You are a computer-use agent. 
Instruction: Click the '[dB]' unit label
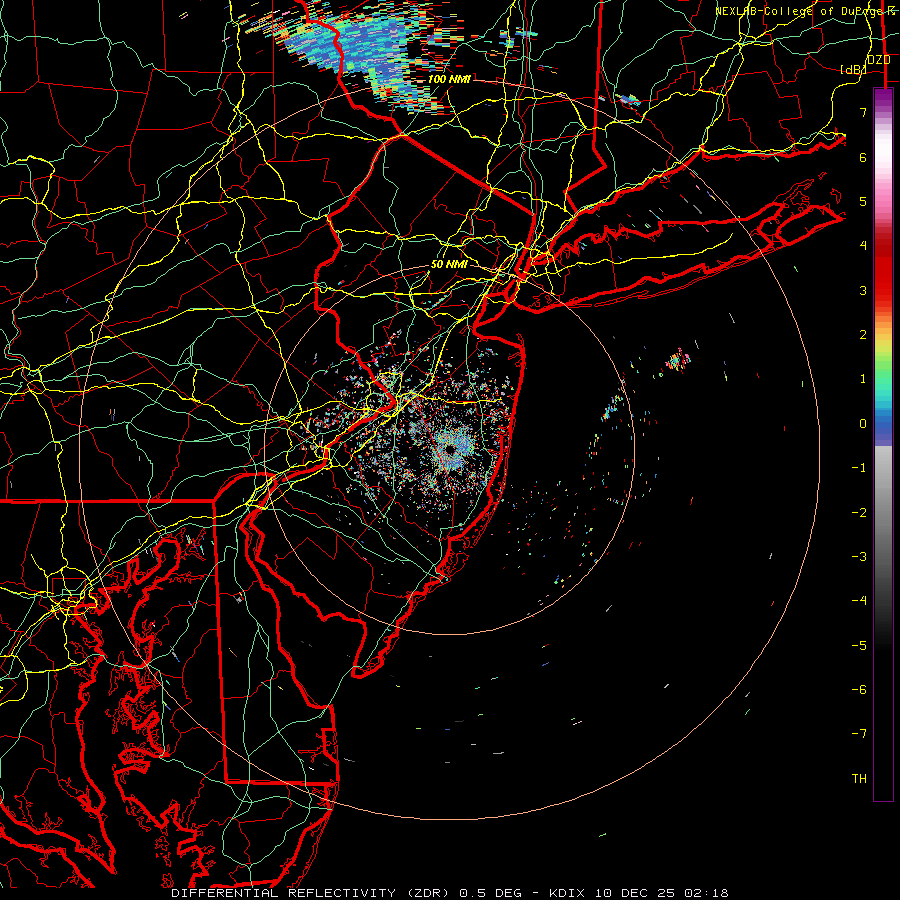(x=853, y=69)
